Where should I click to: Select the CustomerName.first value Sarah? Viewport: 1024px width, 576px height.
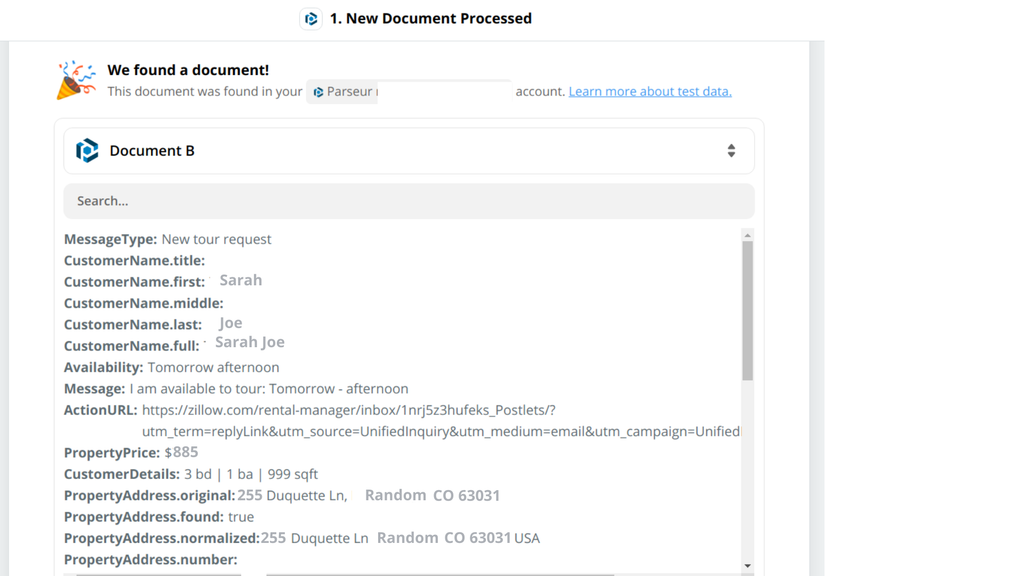240,280
